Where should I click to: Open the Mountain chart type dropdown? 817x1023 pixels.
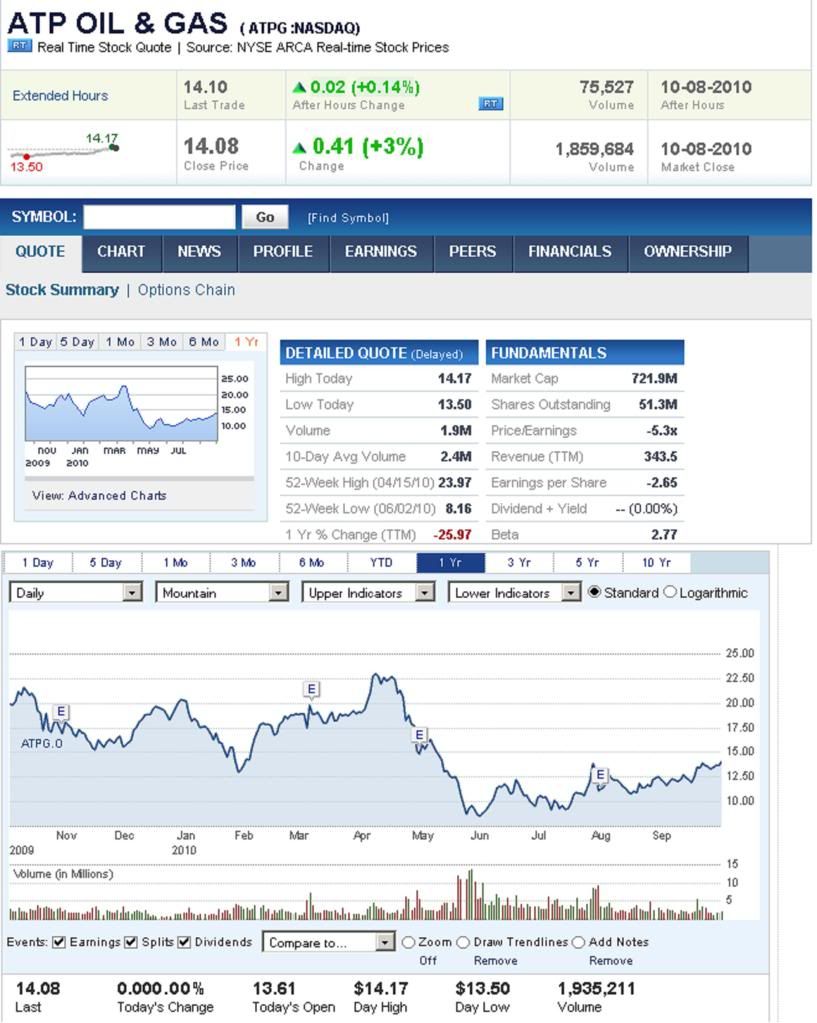(222, 592)
